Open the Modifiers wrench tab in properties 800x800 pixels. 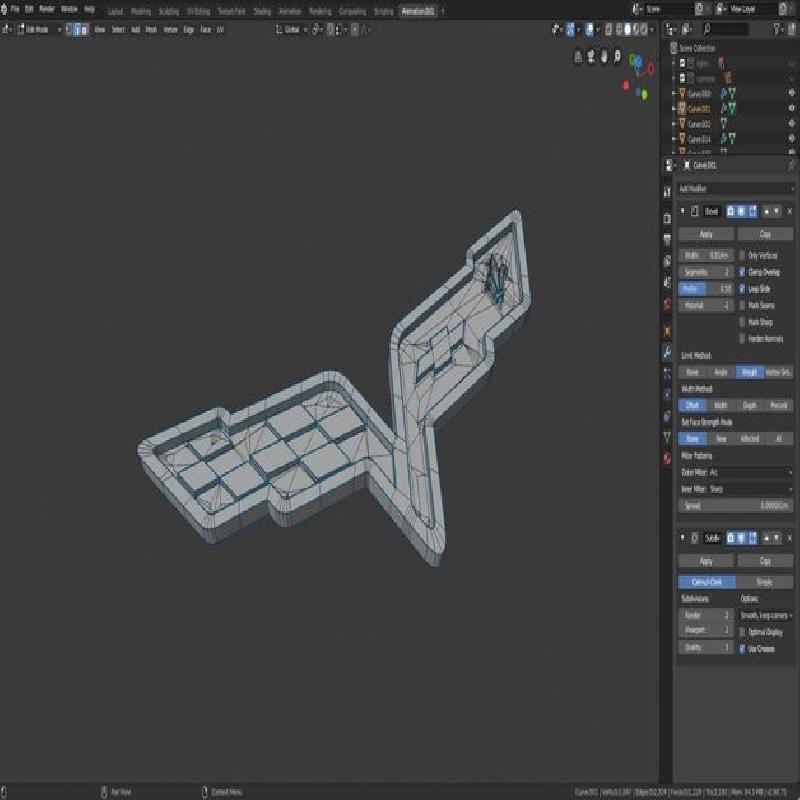pyautogui.click(x=667, y=352)
